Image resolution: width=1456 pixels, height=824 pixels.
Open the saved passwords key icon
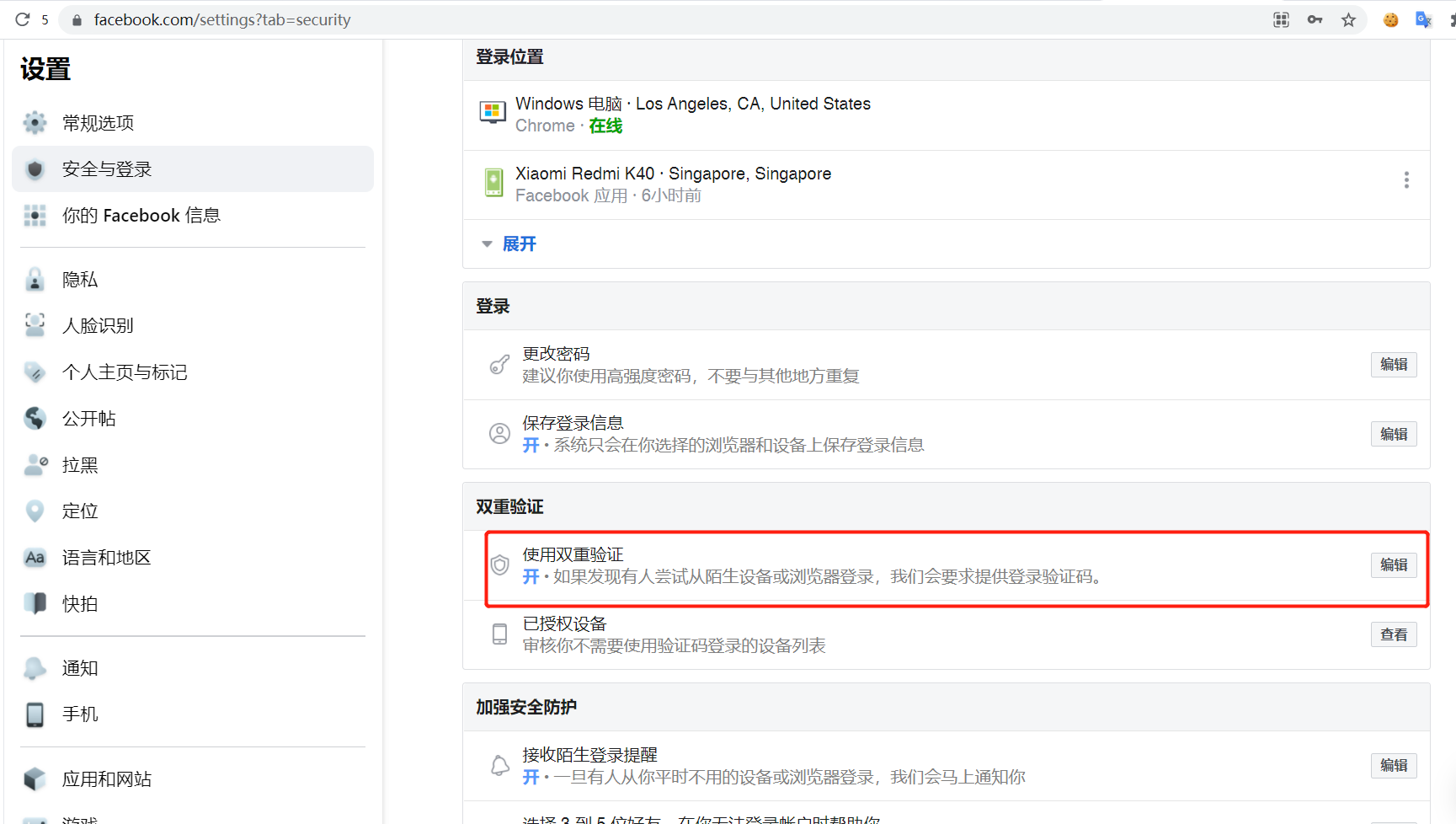coord(1315,20)
